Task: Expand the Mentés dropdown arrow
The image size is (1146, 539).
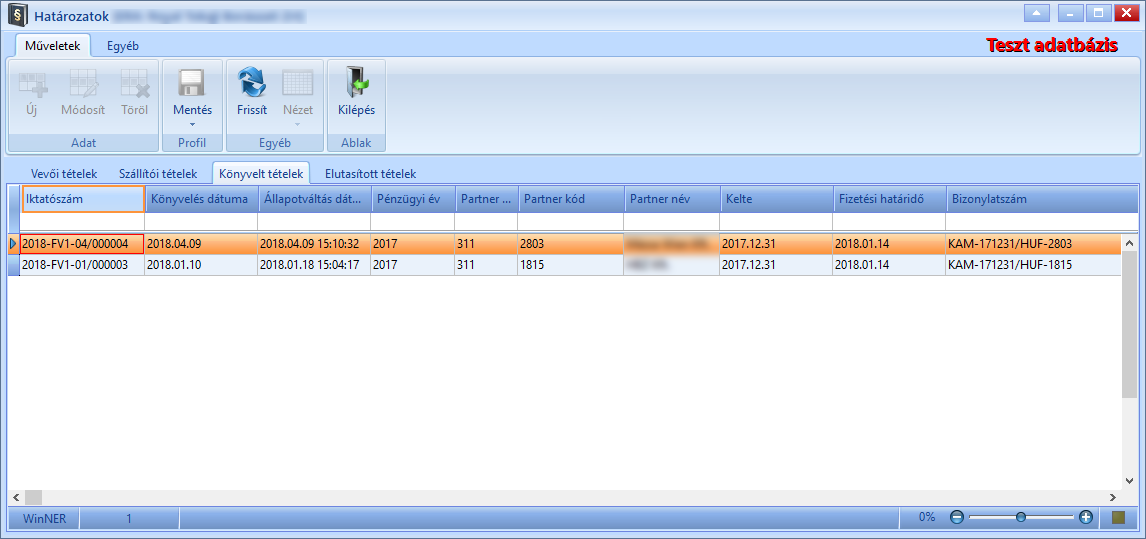Action: click(192, 124)
